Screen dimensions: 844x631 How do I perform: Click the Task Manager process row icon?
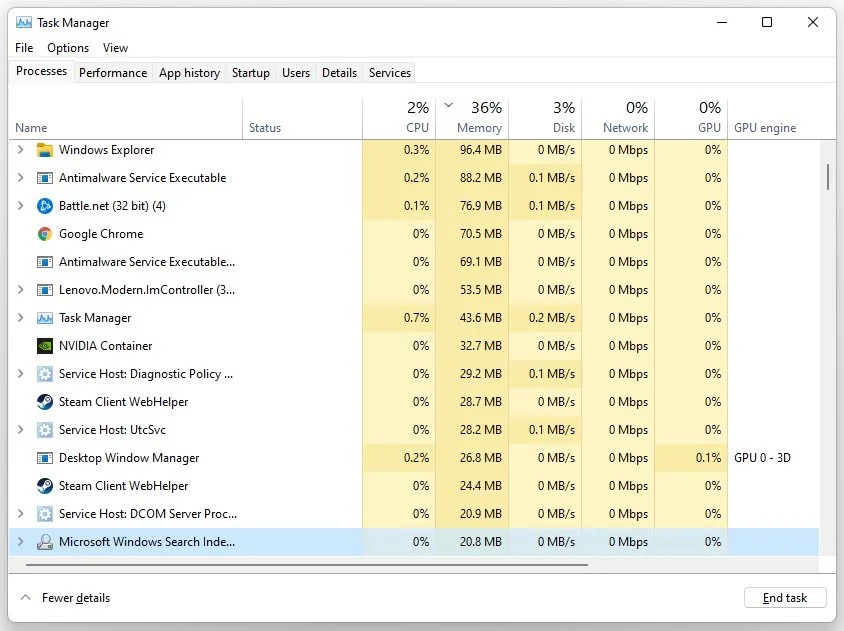click(45, 318)
